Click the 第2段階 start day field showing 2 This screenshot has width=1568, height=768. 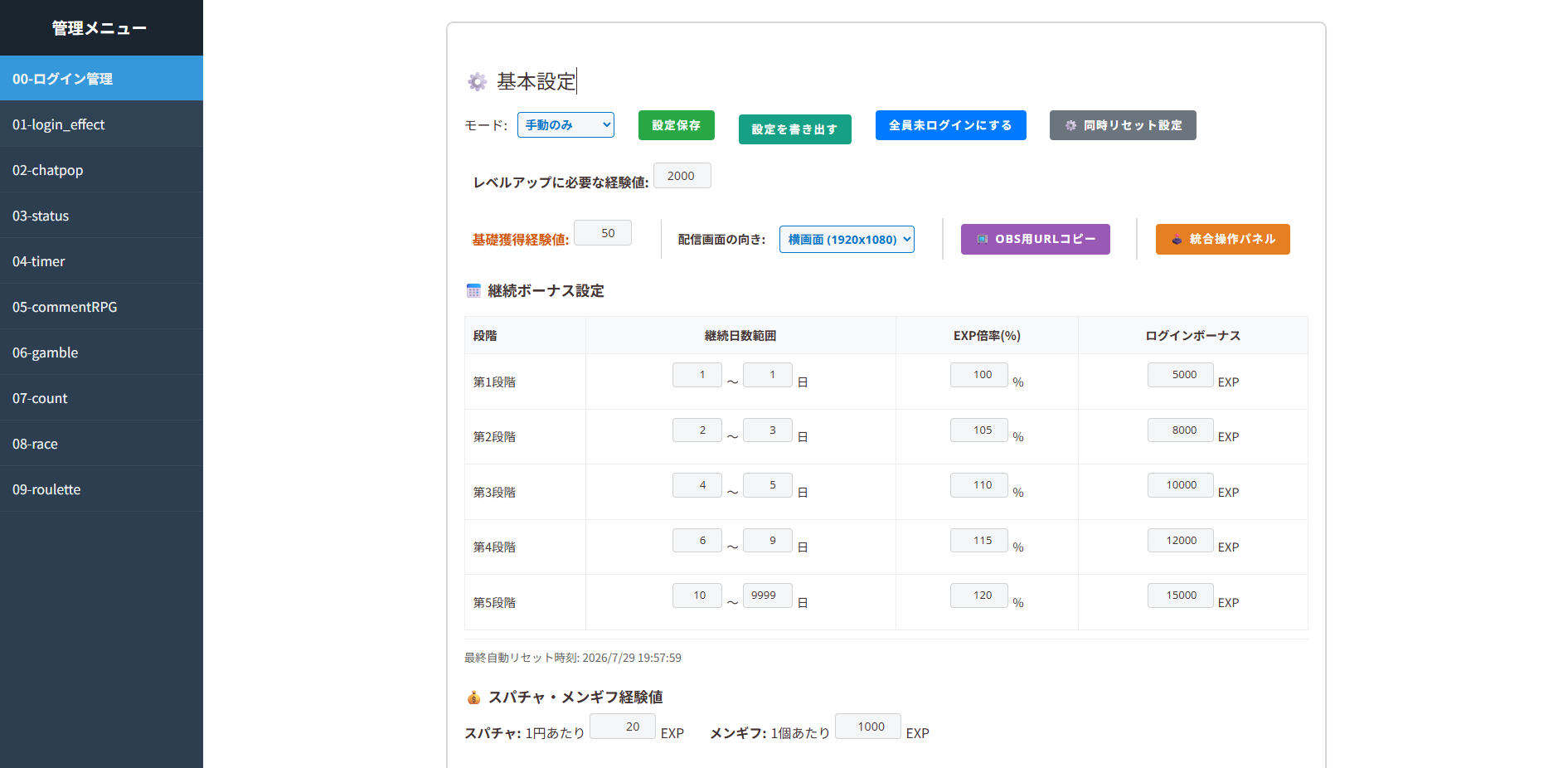pyautogui.click(x=697, y=430)
